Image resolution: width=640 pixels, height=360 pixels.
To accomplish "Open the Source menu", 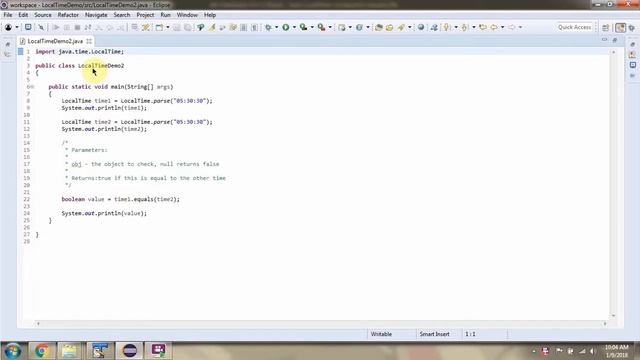I will [43, 15].
